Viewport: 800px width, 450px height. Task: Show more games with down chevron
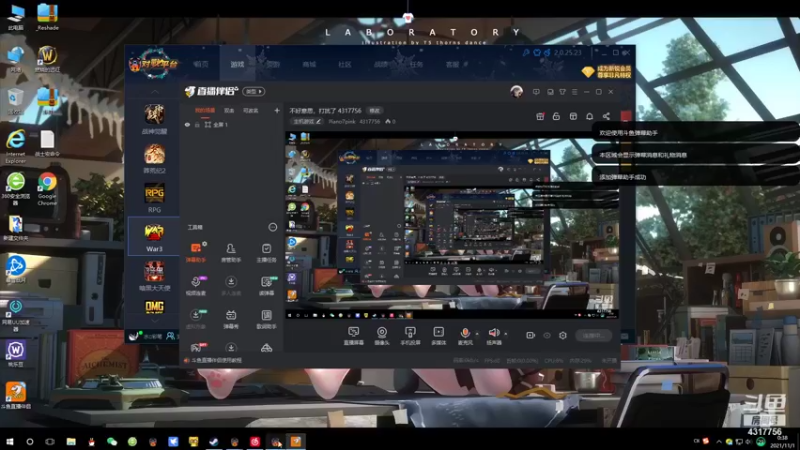pos(155,321)
